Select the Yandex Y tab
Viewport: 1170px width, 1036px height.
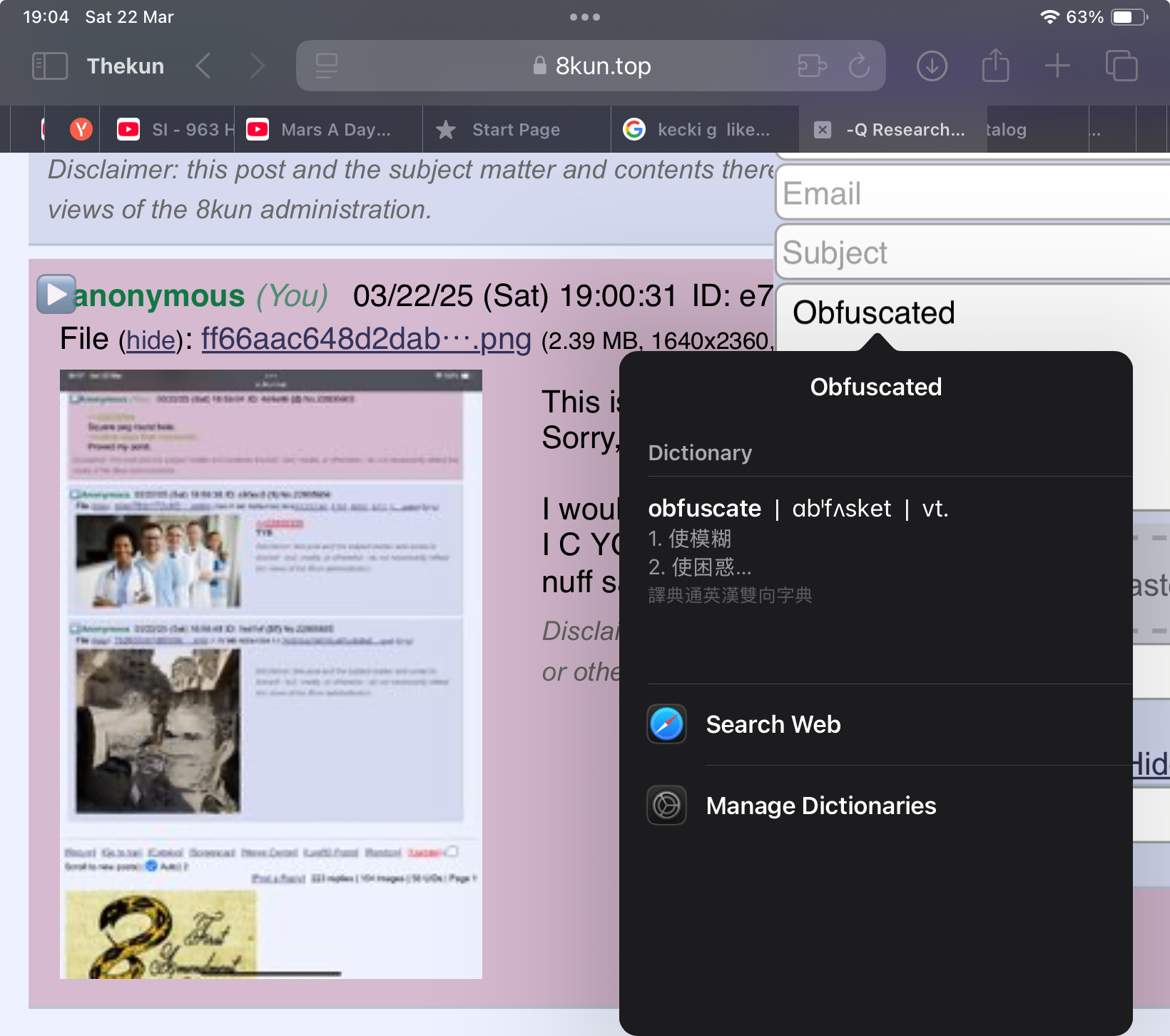[81, 129]
